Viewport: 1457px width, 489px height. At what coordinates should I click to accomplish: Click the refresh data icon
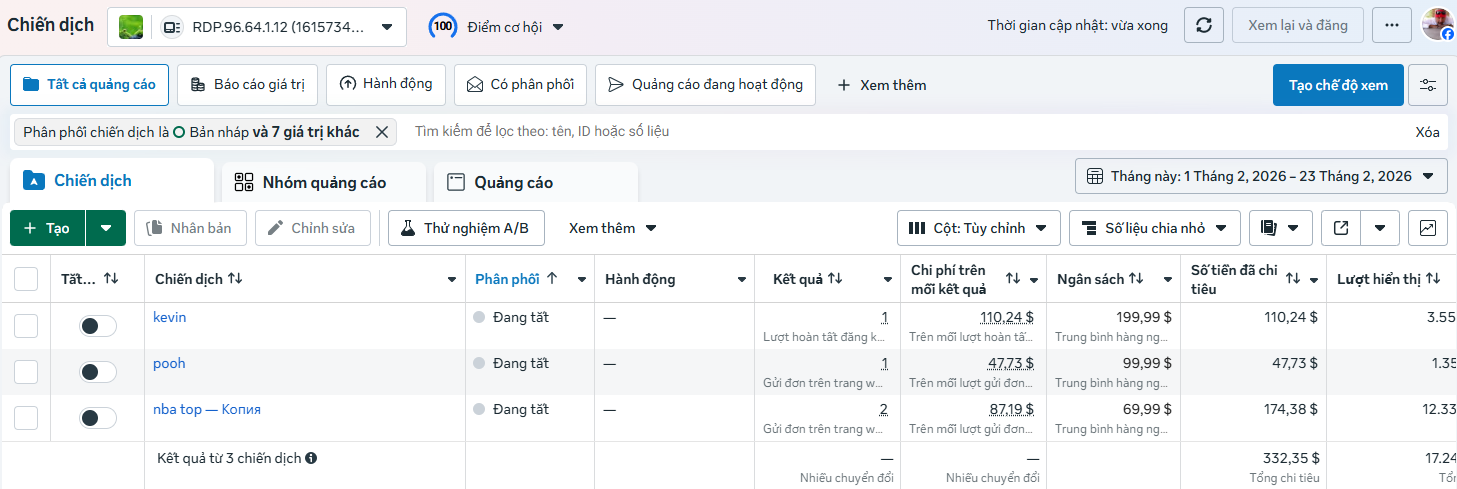(x=1204, y=25)
